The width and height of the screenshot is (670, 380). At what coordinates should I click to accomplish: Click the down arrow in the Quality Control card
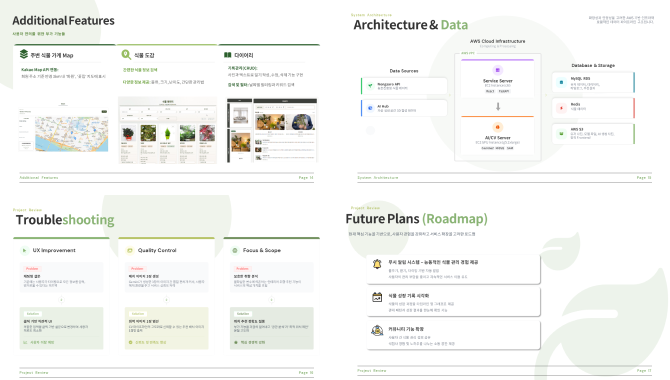coord(167,300)
